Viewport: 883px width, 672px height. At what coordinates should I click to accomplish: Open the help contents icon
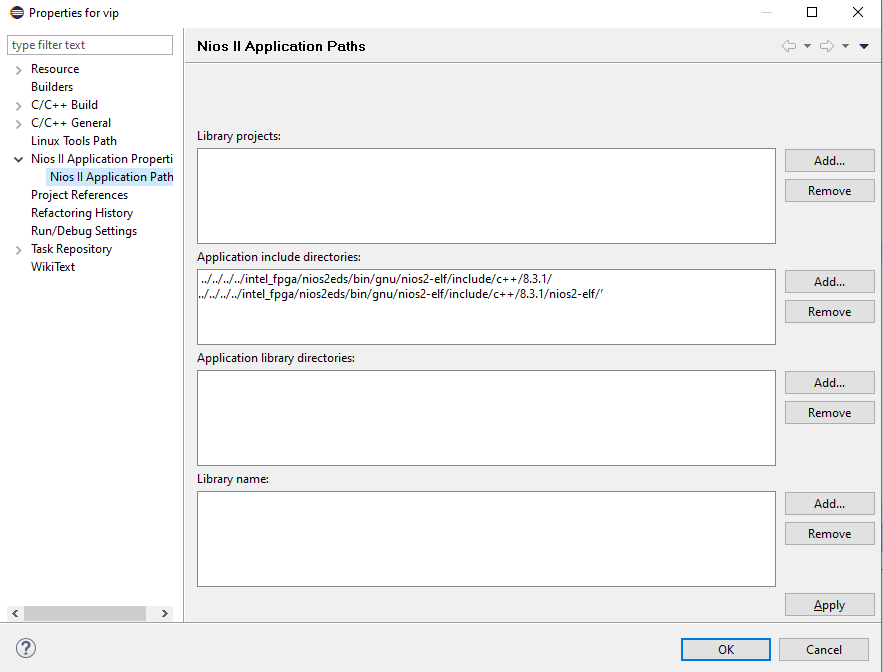tap(26, 648)
